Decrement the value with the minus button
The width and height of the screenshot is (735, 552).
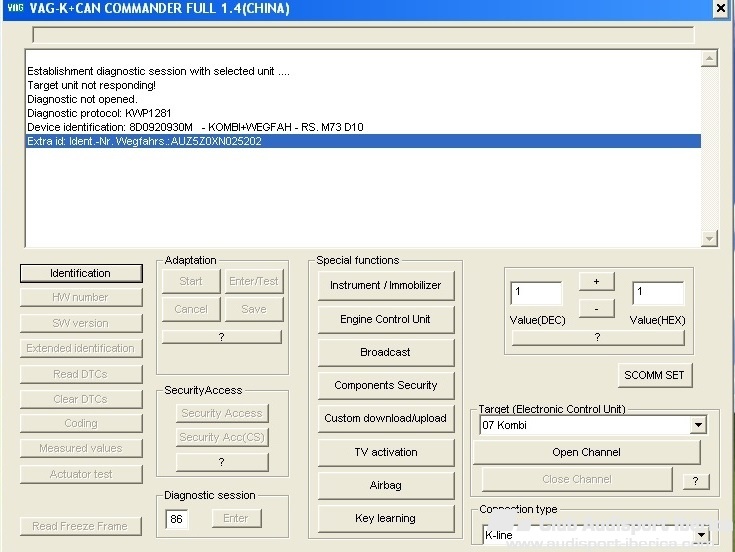pyautogui.click(x=596, y=309)
